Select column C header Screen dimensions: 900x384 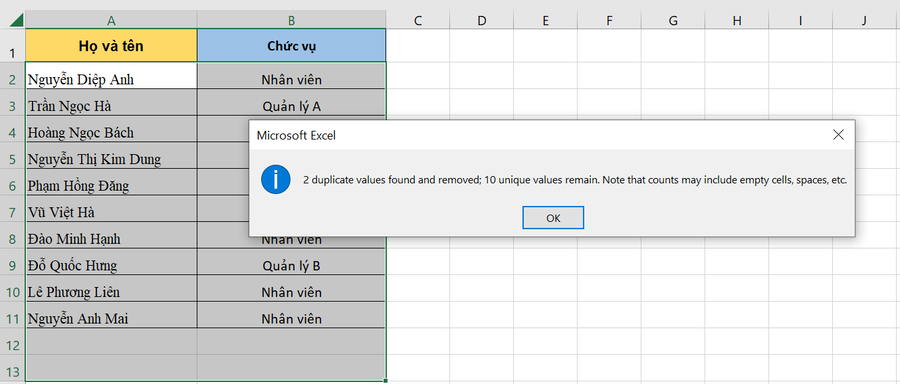pos(418,21)
